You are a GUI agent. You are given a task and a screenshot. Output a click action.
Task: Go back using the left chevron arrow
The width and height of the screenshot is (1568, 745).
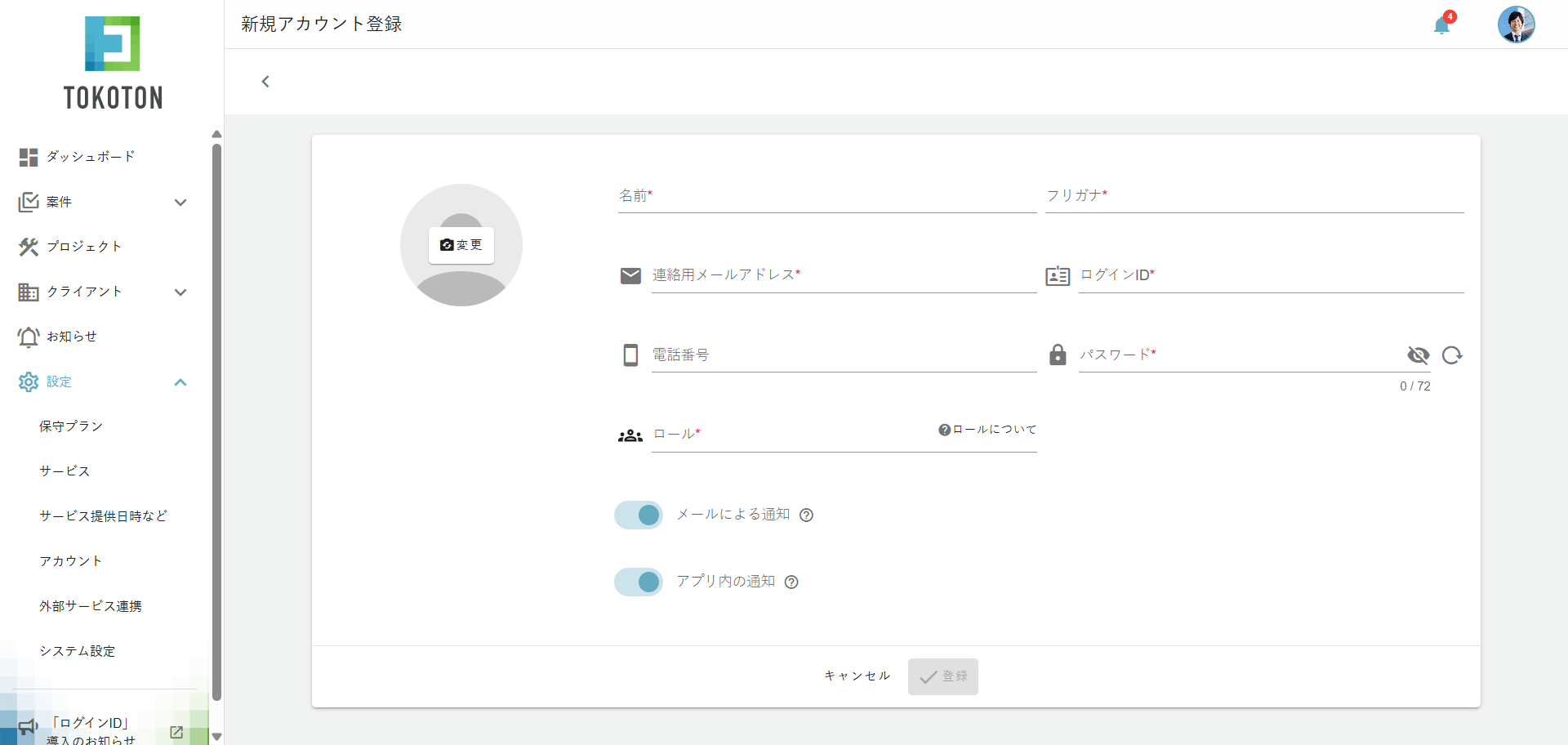[265, 81]
